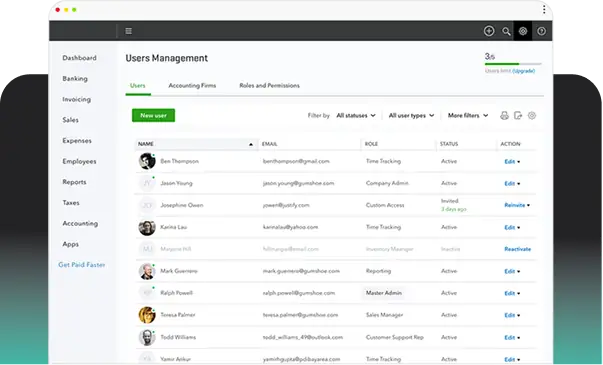Switch to the Roles and Permissions tab
Image resolution: width=603 pixels, height=365 pixels.
point(269,85)
